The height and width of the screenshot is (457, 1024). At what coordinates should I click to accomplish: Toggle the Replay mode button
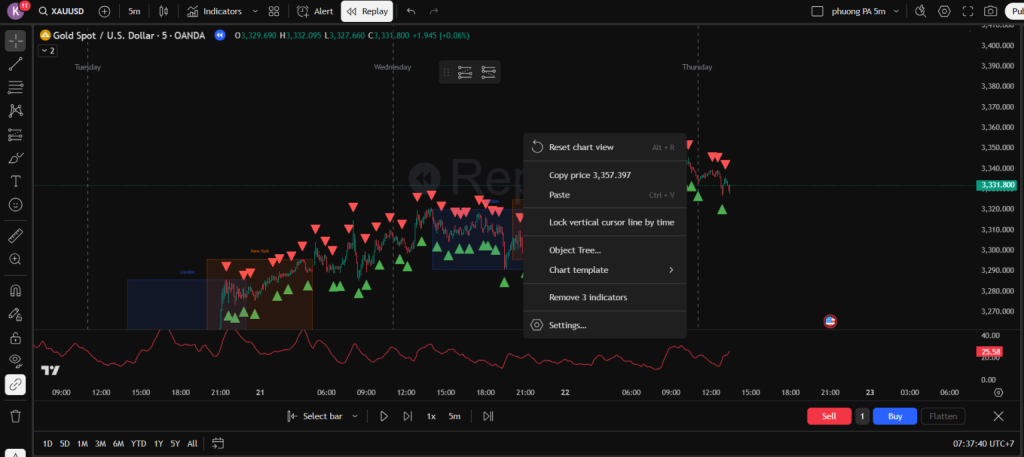367,12
